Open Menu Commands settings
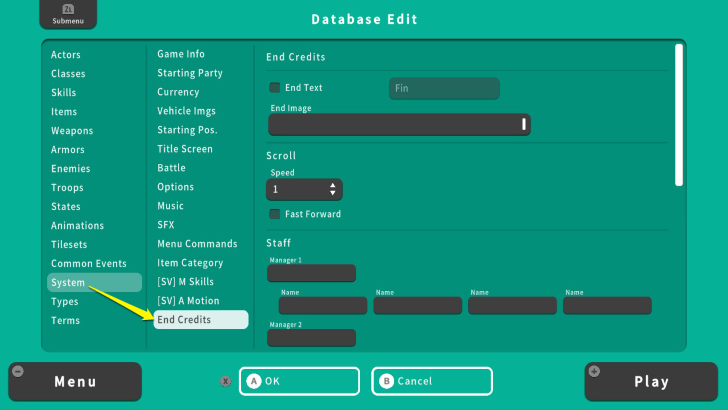Image resolution: width=728 pixels, height=410 pixels. pyautogui.click(x=197, y=244)
